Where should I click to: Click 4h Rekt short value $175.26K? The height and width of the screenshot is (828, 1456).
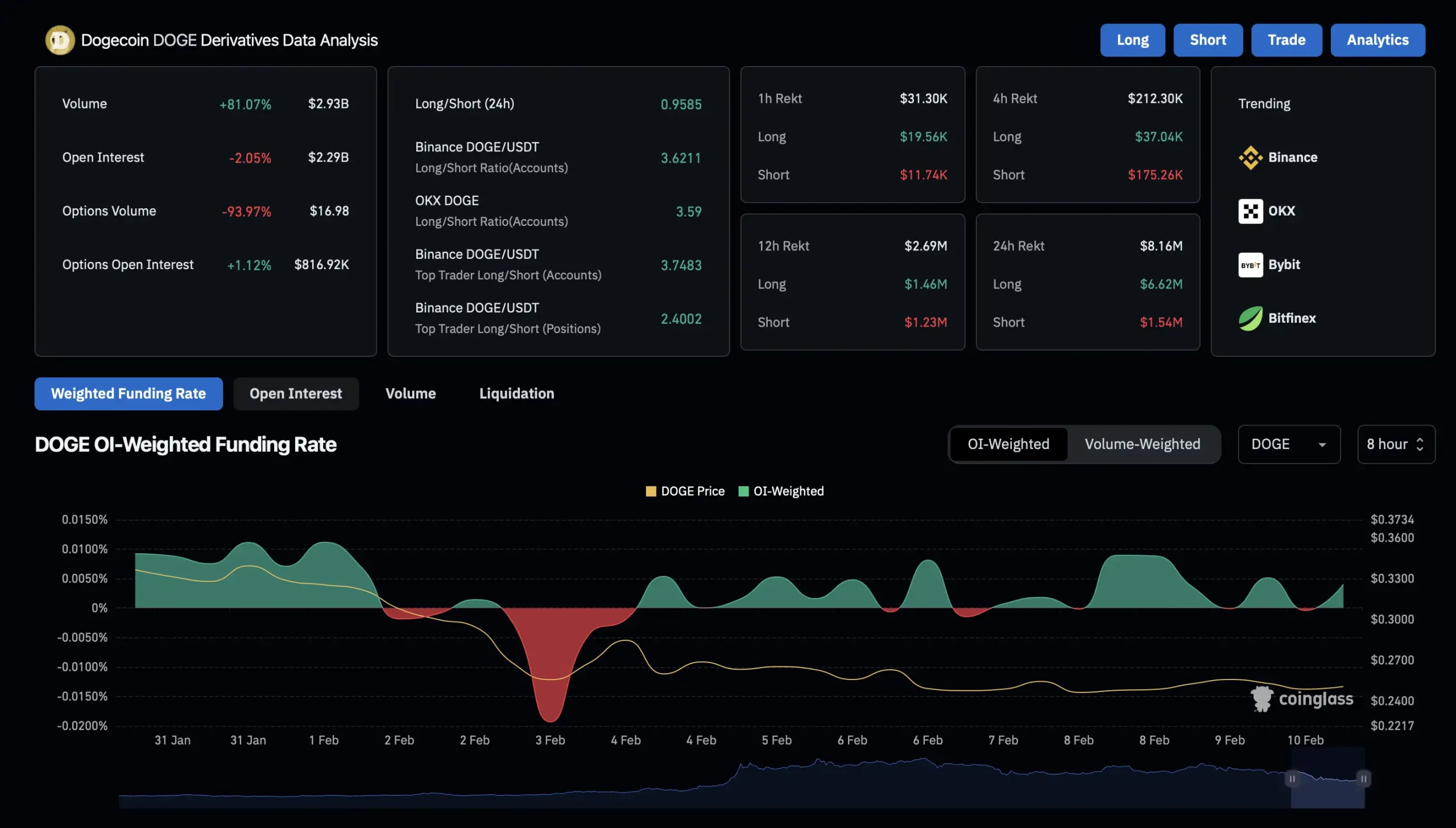[x=1155, y=175]
